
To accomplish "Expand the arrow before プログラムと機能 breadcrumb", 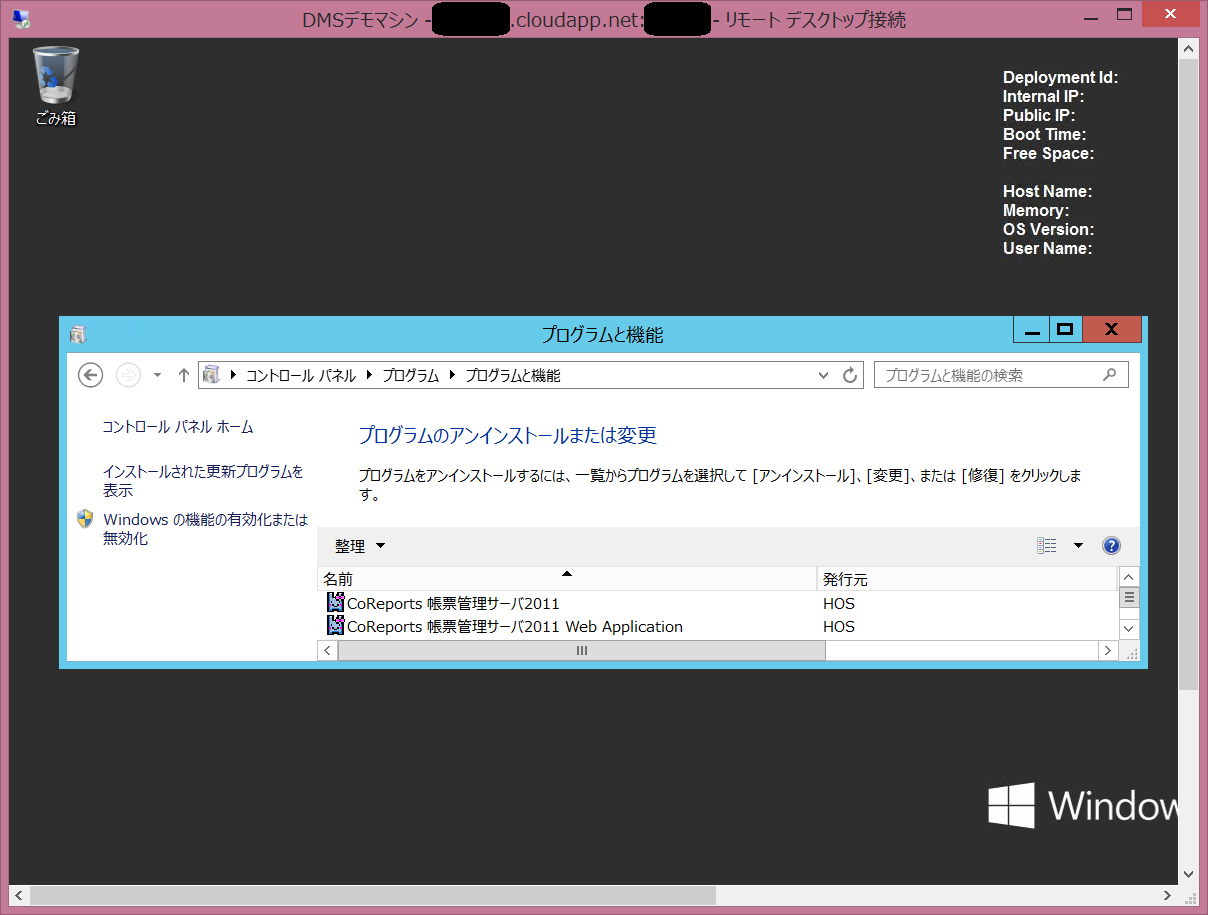I will [x=452, y=376].
